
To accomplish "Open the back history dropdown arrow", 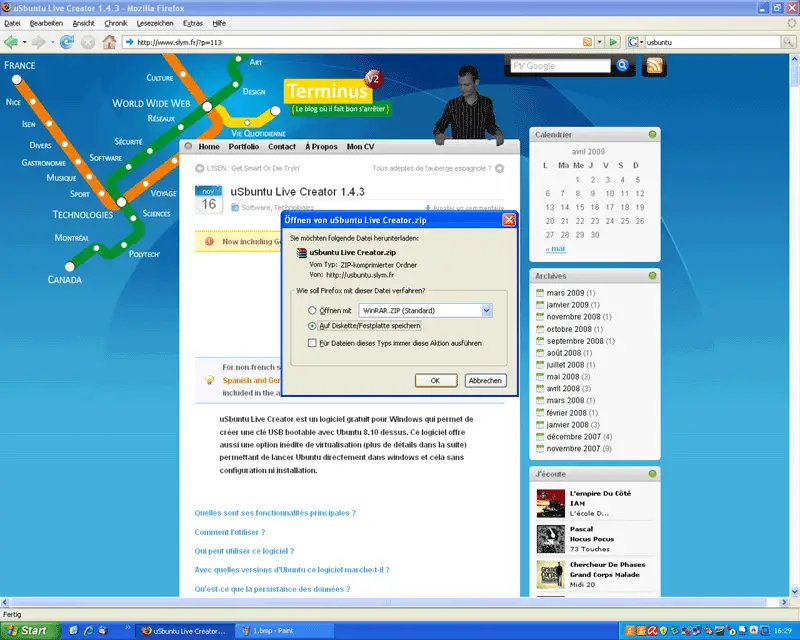I will pyautogui.click(x=24, y=42).
